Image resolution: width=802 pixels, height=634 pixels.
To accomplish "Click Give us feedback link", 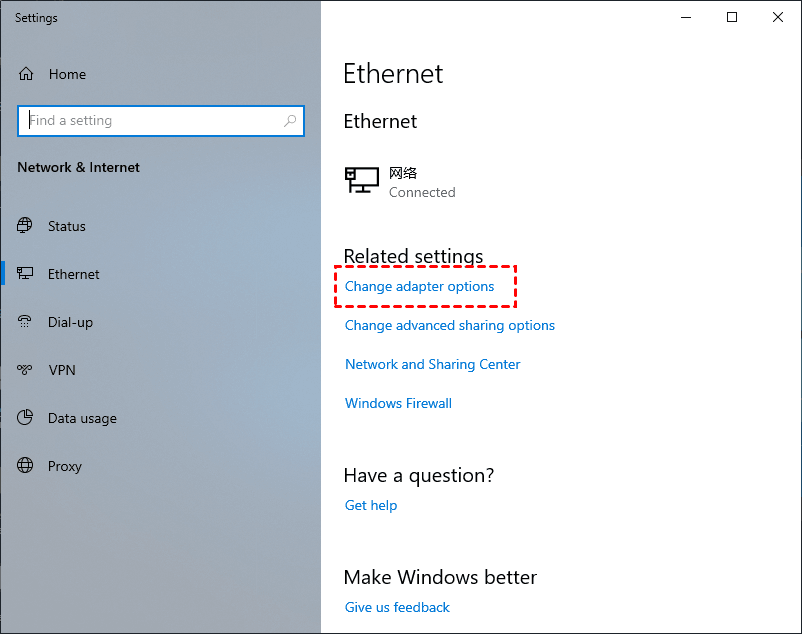I will [397, 607].
